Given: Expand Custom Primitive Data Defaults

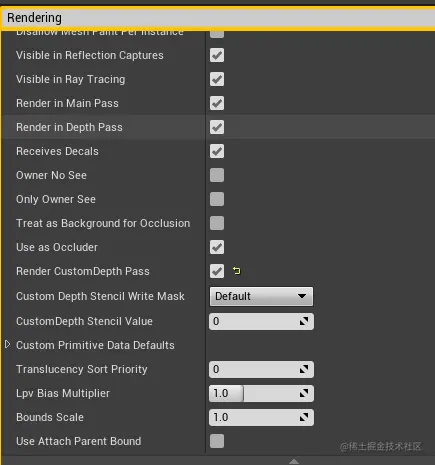Looking at the screenshot, I should tap(7, 345).
